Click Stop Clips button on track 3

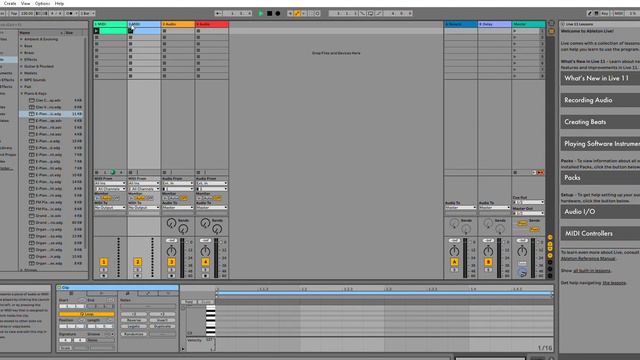click(x=164, y=173)
